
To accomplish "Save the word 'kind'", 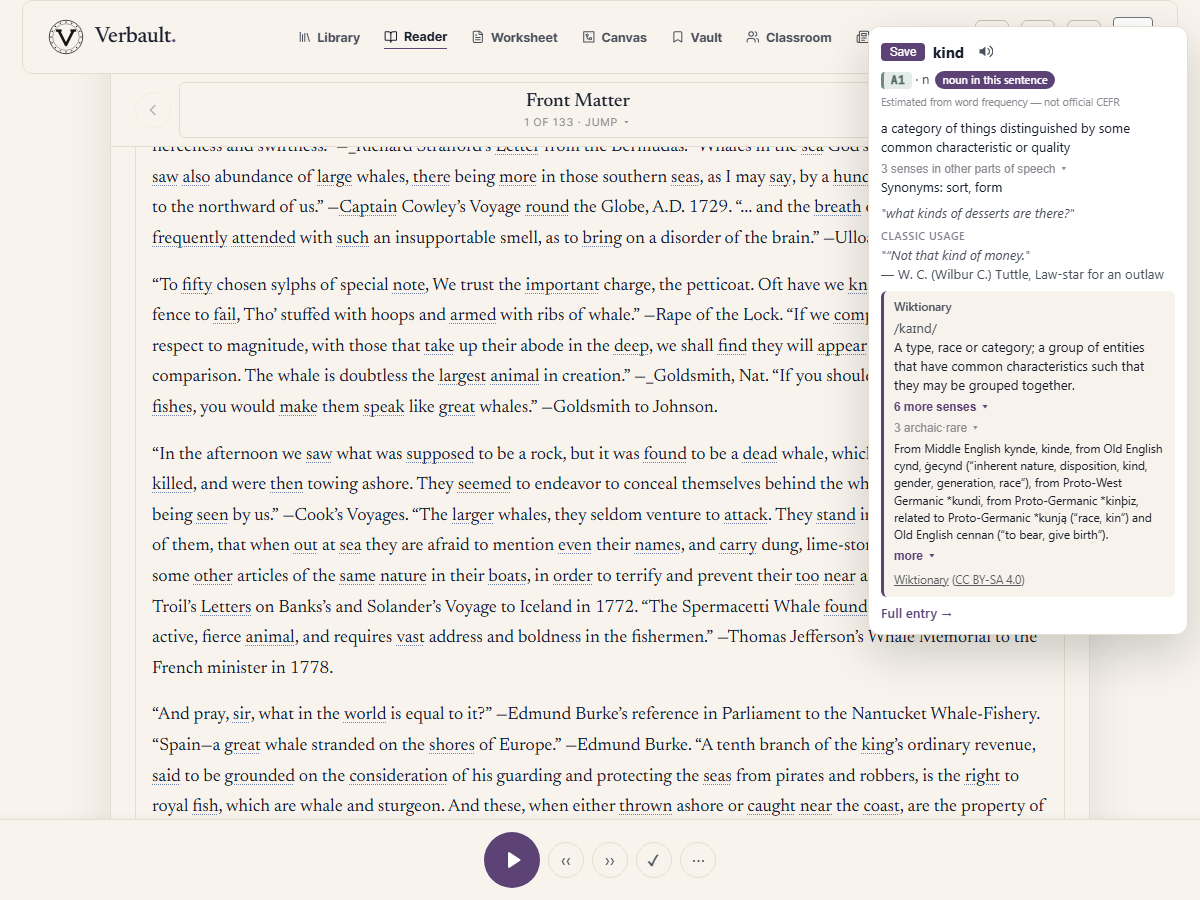I will click(x=903, y=52).
